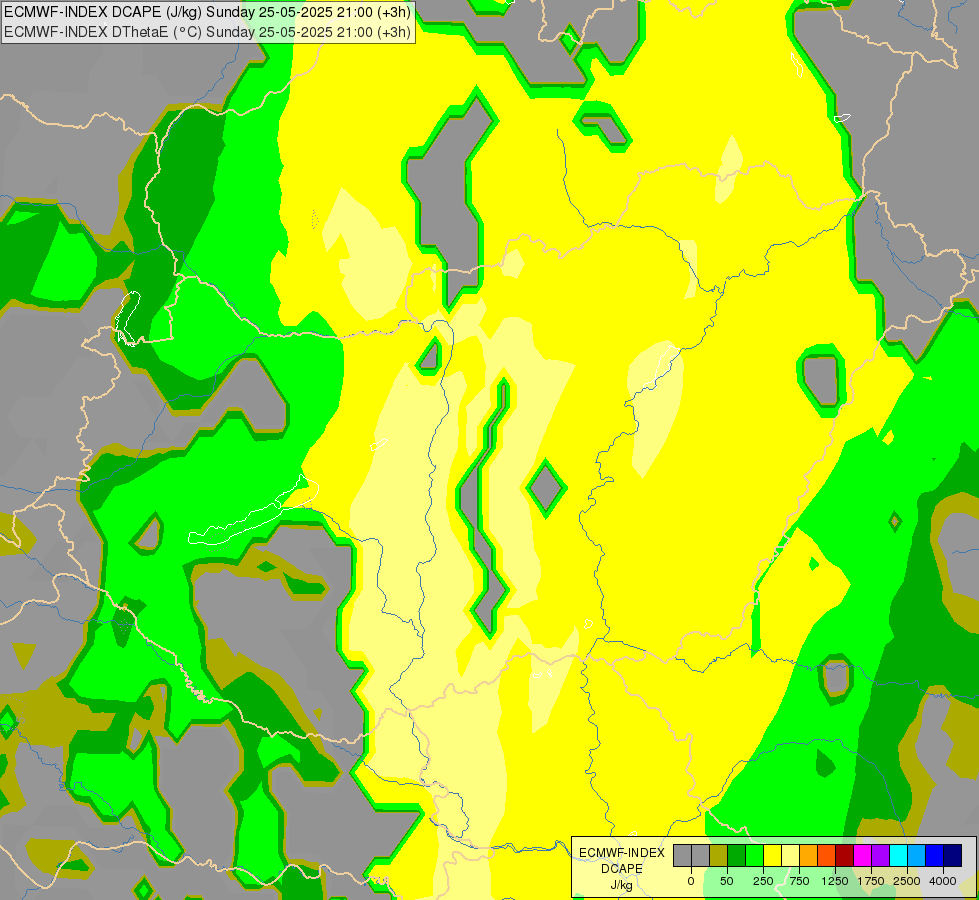Click the '1750' legend scale value
The width and height of the screenshot is (979, 900).
[x=871, y=881]
